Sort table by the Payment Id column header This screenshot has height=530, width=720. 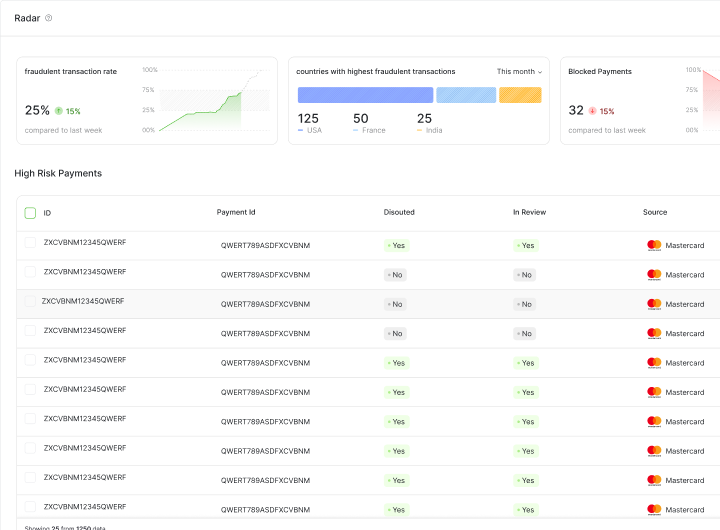pos(236,212)
